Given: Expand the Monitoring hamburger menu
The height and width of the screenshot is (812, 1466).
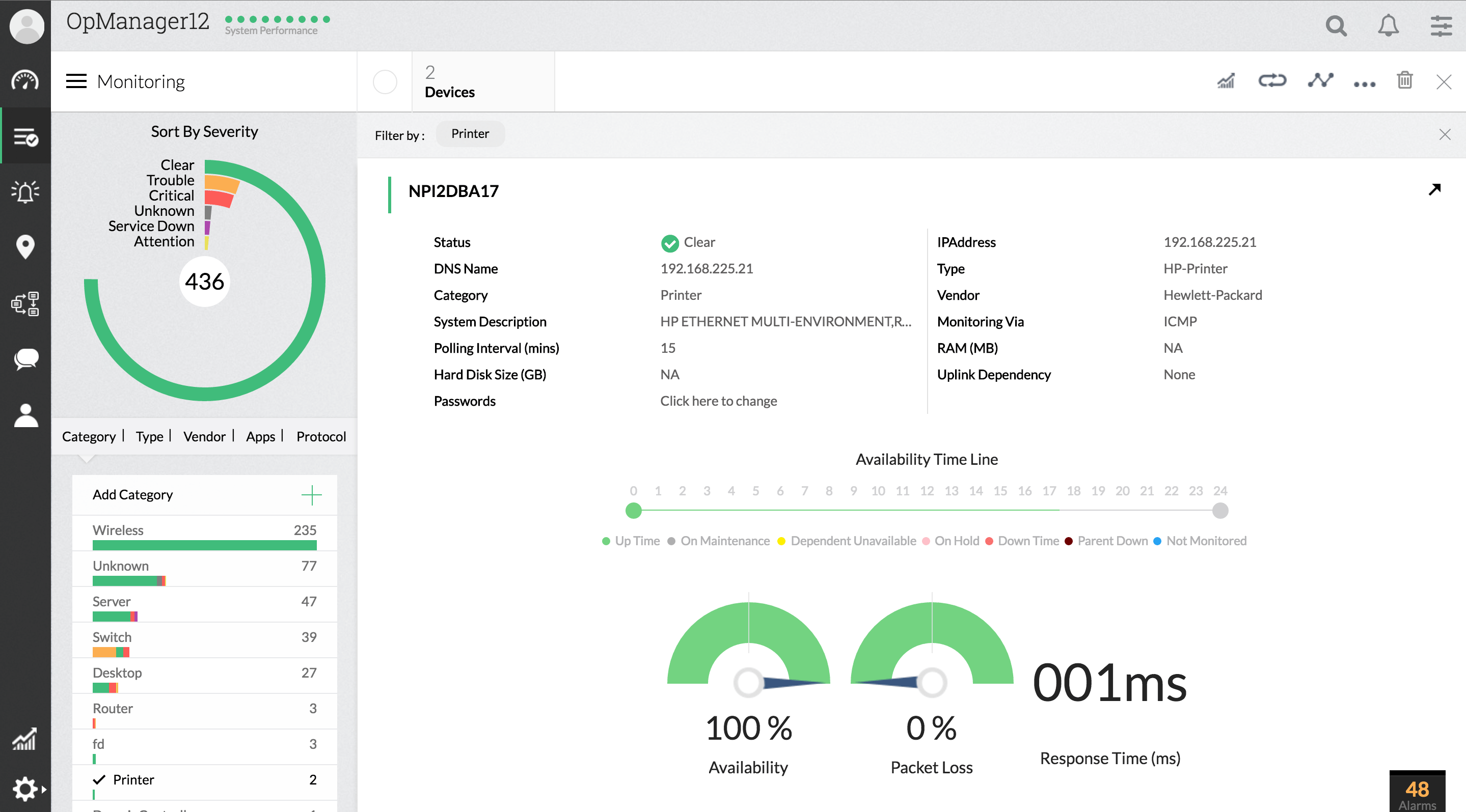Looking at the screenshot, I should tap(76, 81).
